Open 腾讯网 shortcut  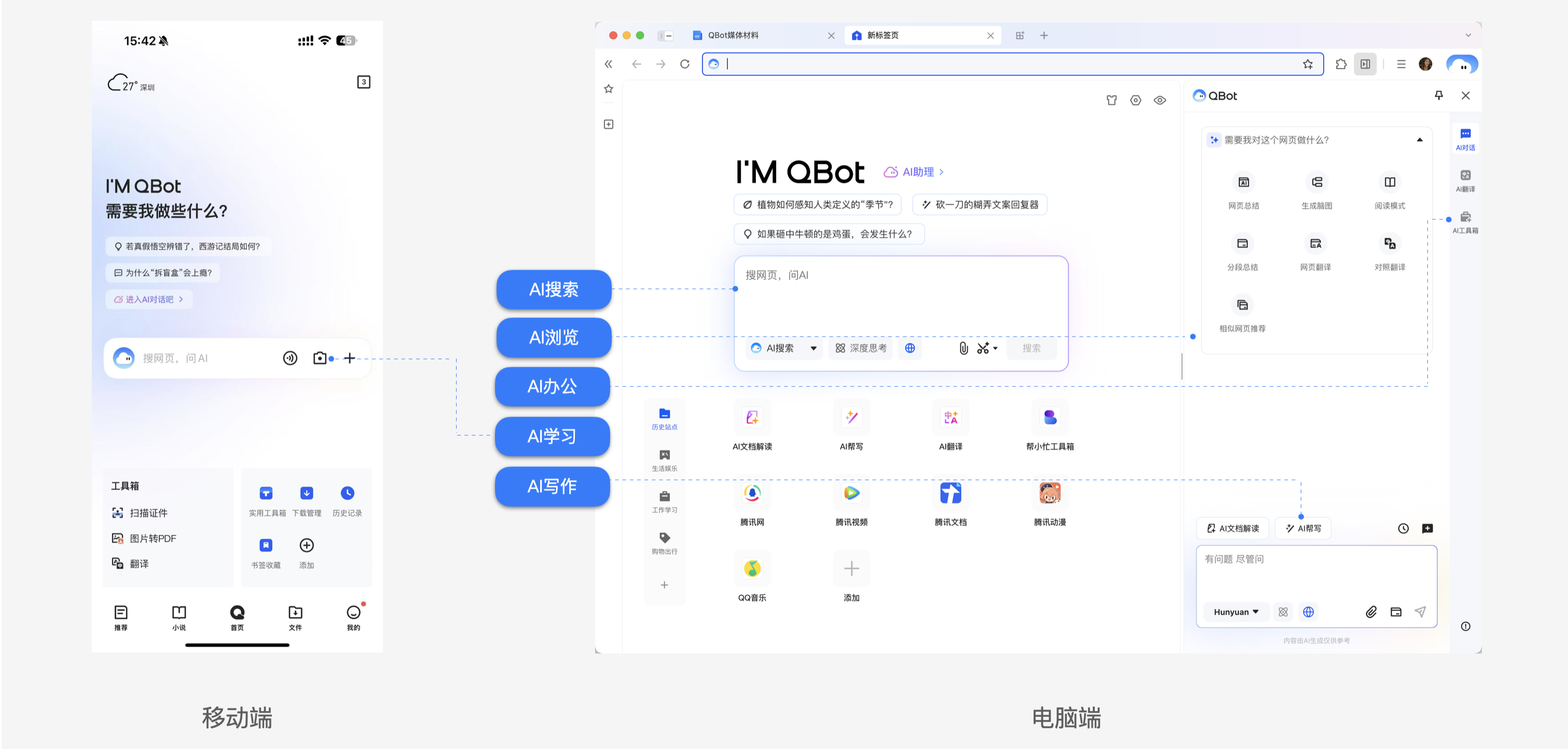click(752, 501)
